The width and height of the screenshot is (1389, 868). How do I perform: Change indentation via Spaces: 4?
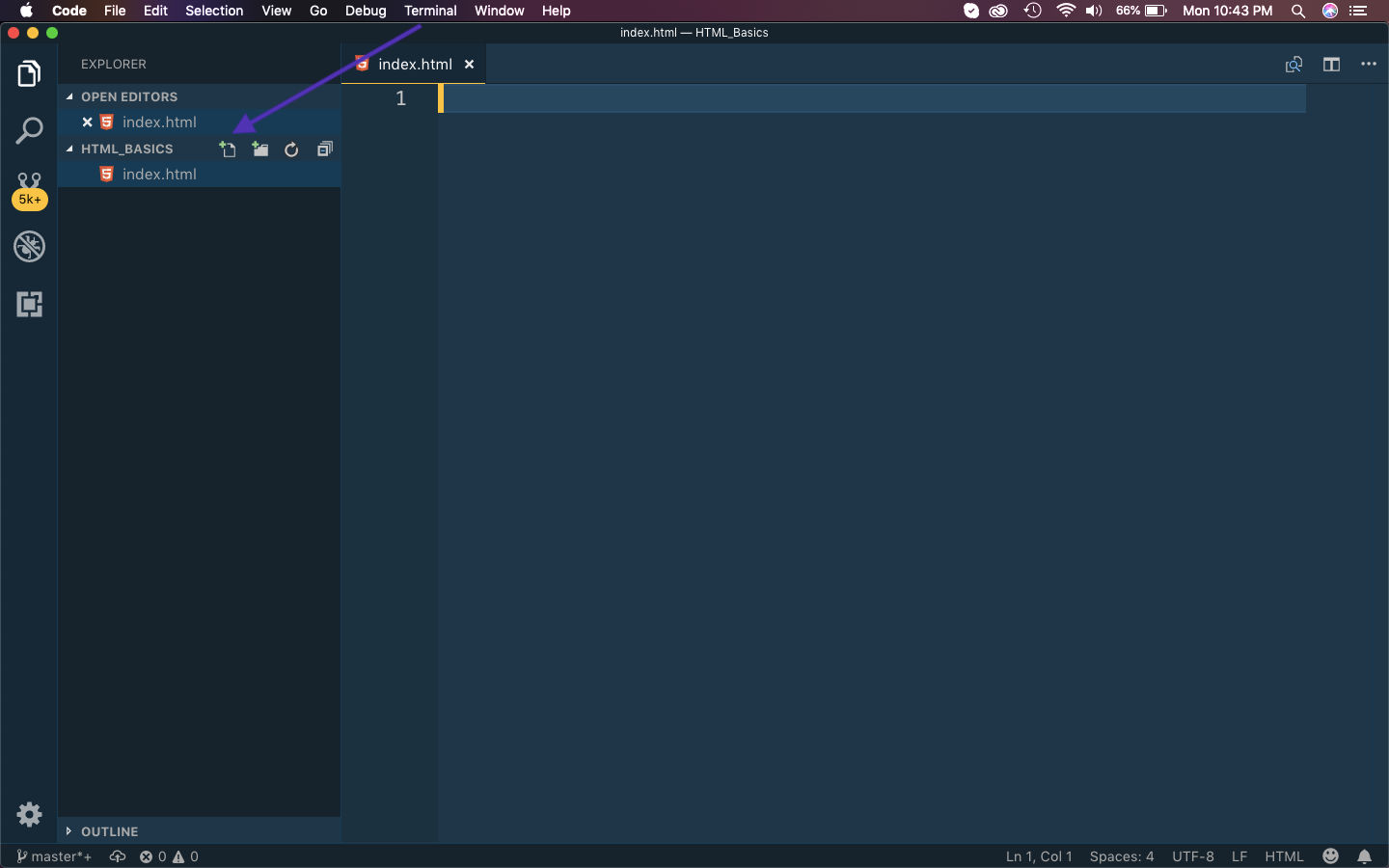1122,856
